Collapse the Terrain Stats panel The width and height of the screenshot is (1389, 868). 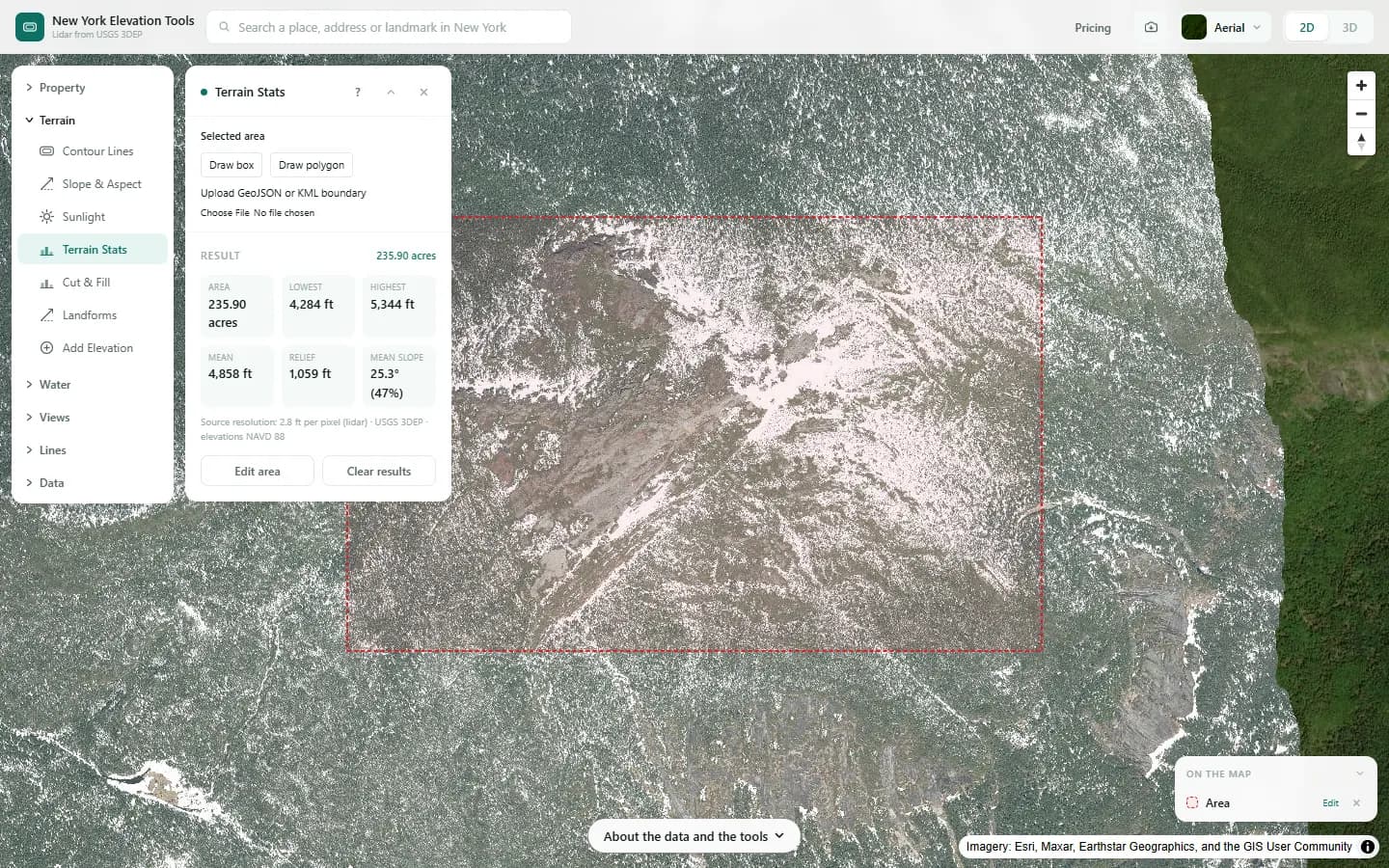(391, 93)
